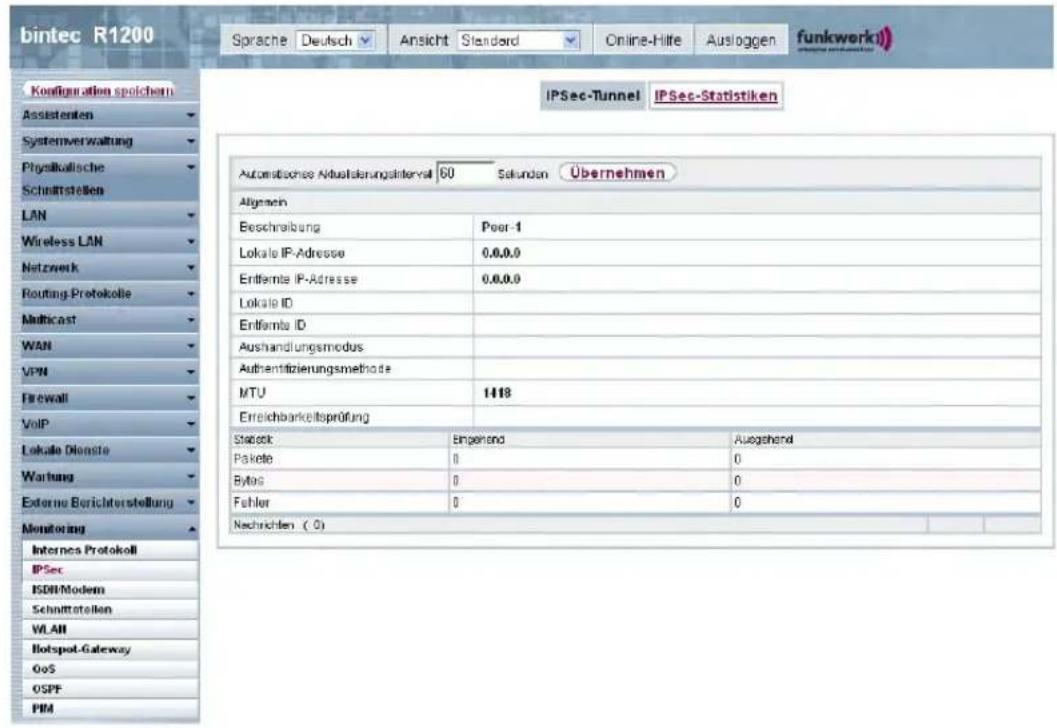Click the update interval input field
The image size is (1057, 728).
[466, 174]
